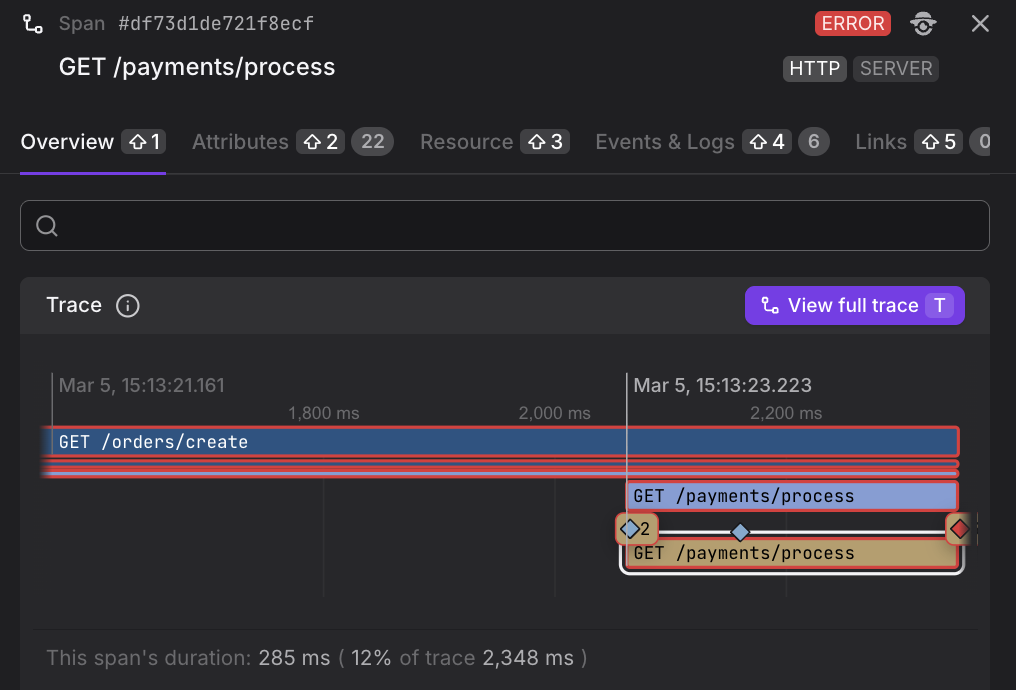
Task: Select the Overview tab
Action: click(67, 142)
